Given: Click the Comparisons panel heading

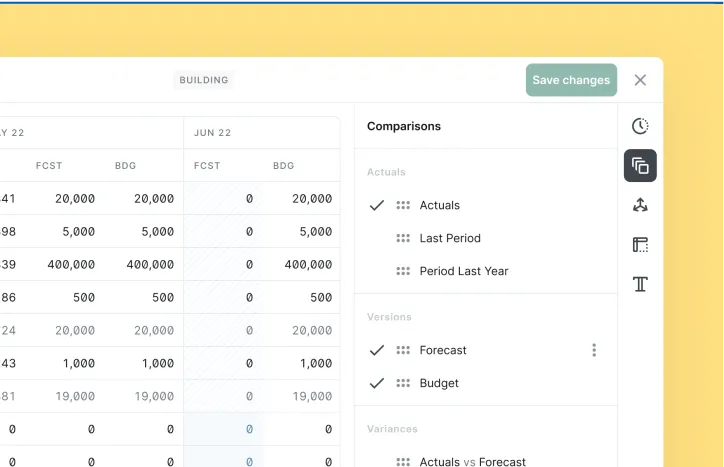Looking at the screenshot, I should [x=404, y=126].
